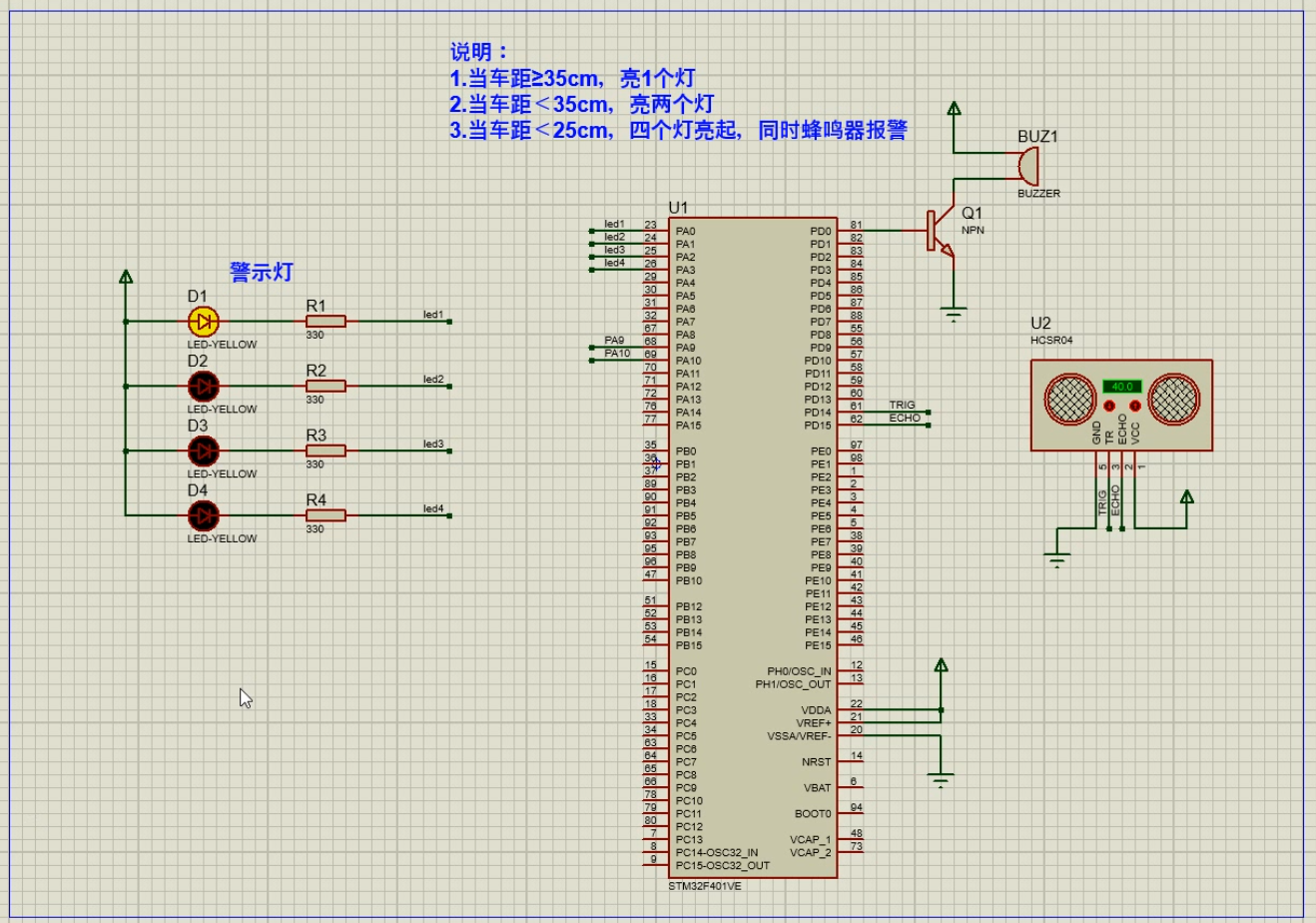Click the PD0 pin name on U1
The image size is (1316, 923).
coord(820,232)
